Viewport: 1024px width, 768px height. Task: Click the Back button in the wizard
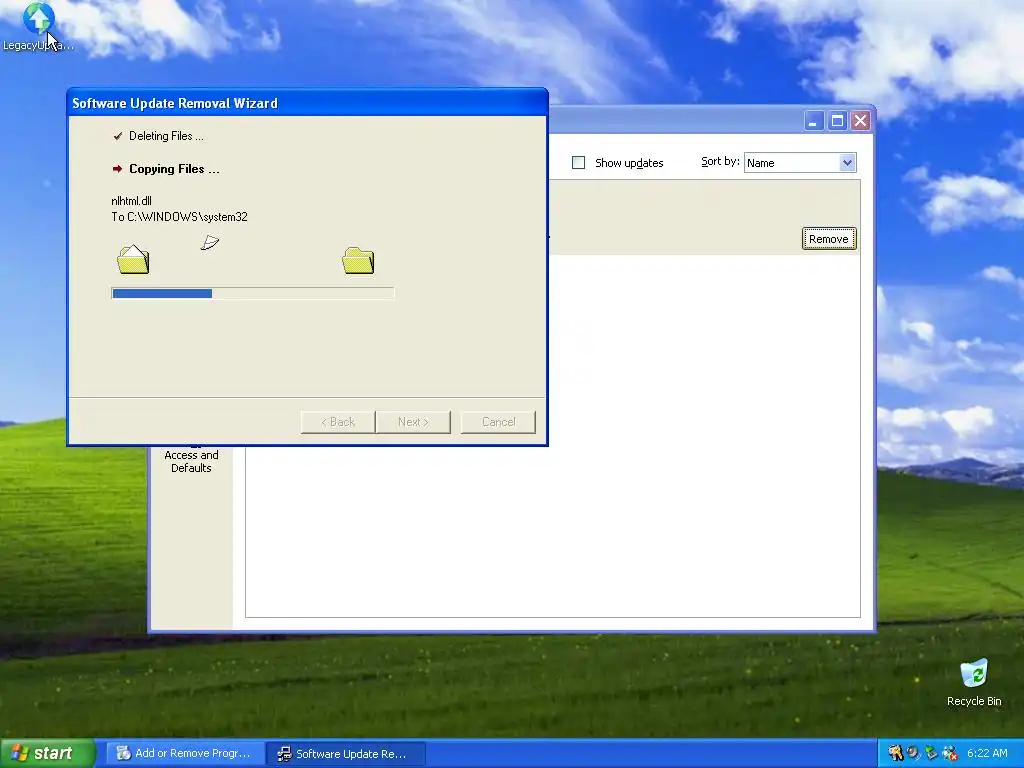pos(338,422)
